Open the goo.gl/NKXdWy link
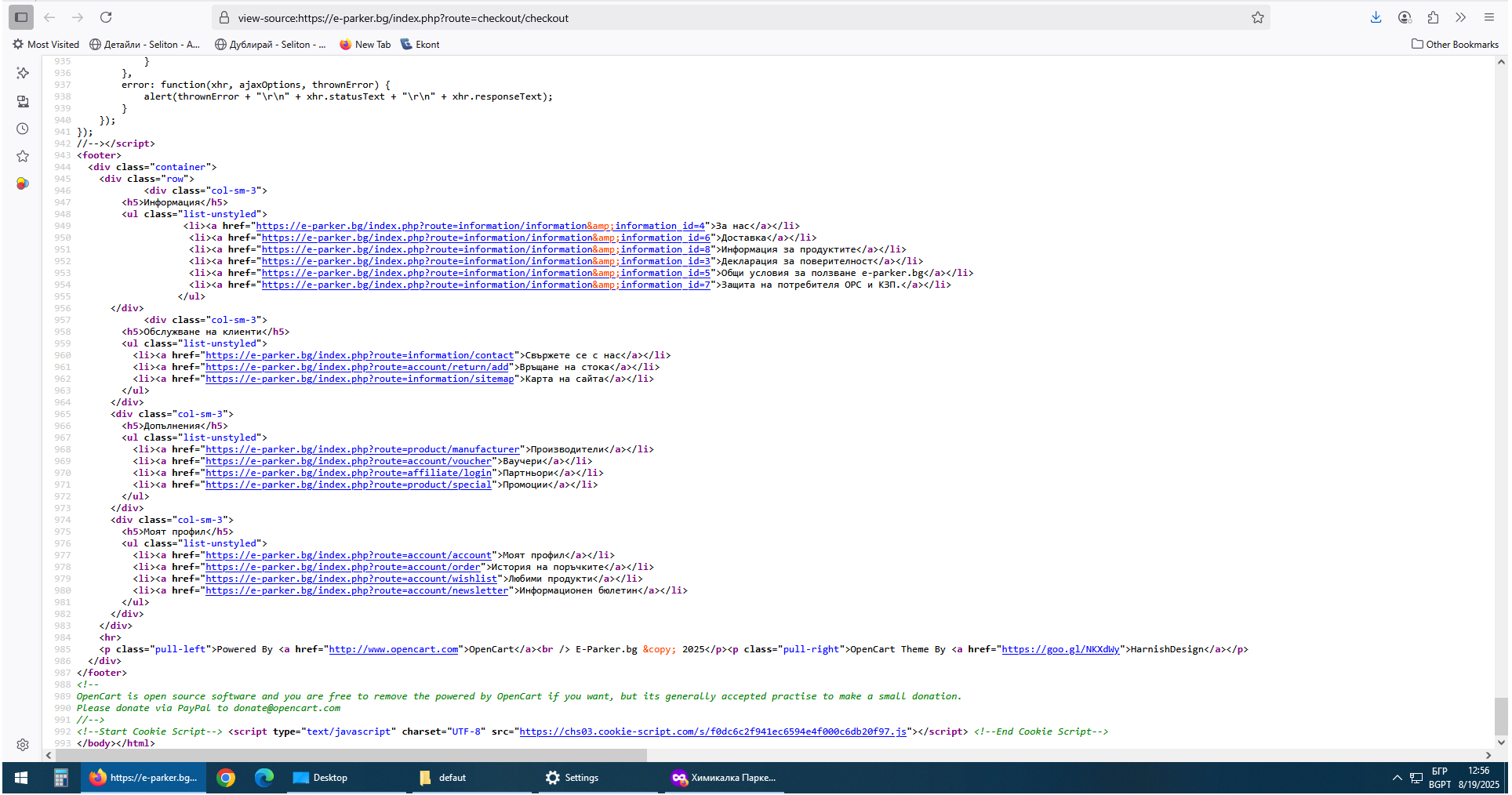The width and height of the screenshot is (1512, 795). point(1060,649)
